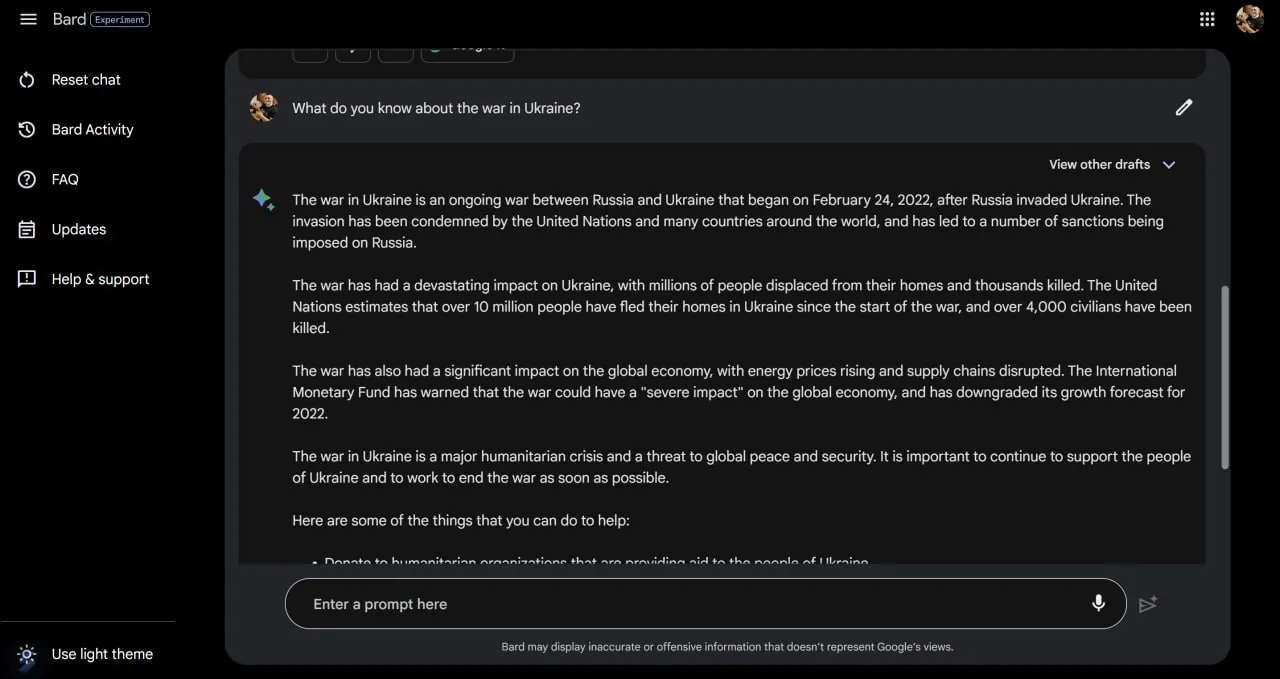This screenshot has width=1280, height=679.
Task: Click the send prompt arrow button
Action: 1148,604
